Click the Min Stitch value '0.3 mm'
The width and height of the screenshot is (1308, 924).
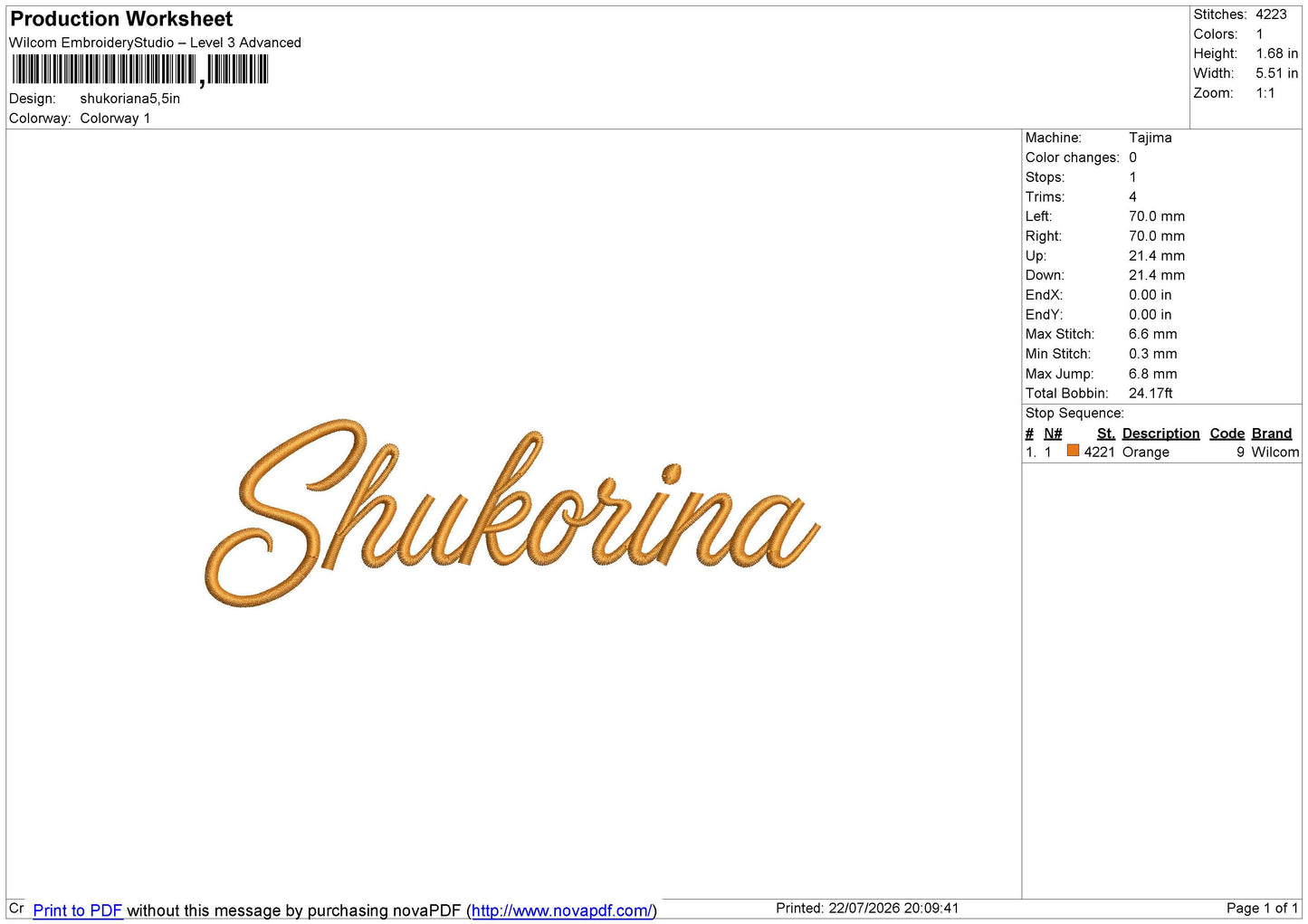click(x=1153, y=354)
